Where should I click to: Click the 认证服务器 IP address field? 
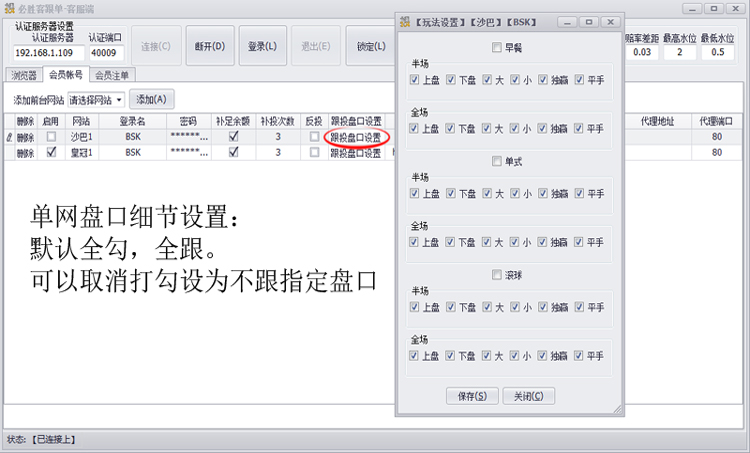pyautogui.click(x=49, y=53)
